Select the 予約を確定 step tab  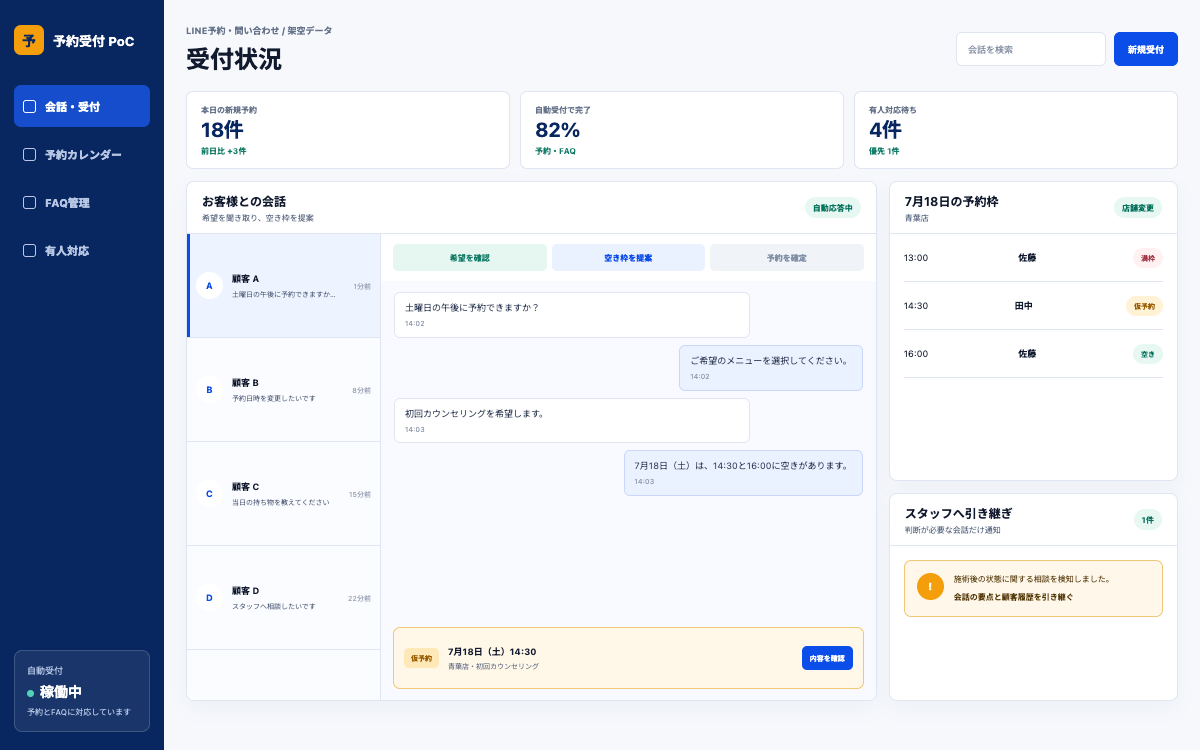coord(787,257)
